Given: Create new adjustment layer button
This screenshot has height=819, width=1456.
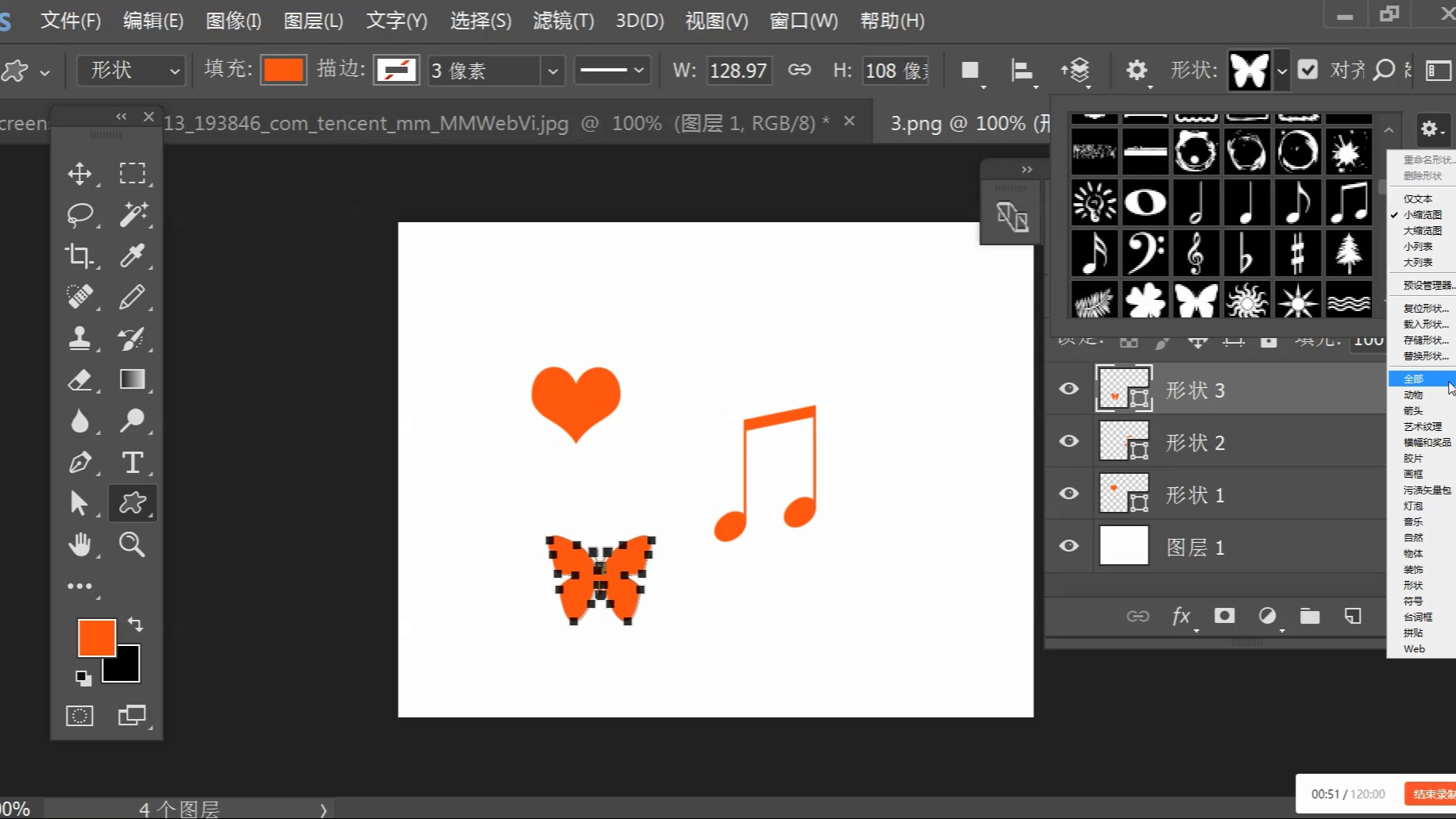Looking at the screenshot, I should [x=1268, y=616].
